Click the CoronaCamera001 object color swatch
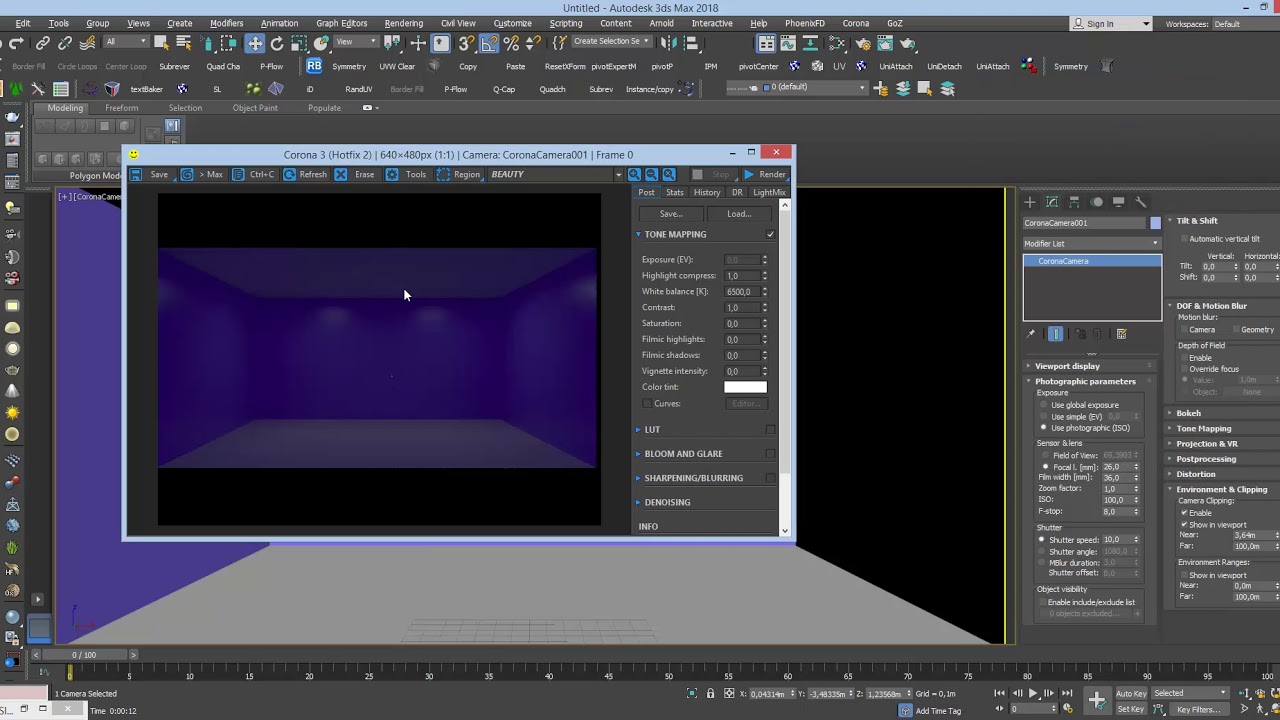 tap(1155, 223)
